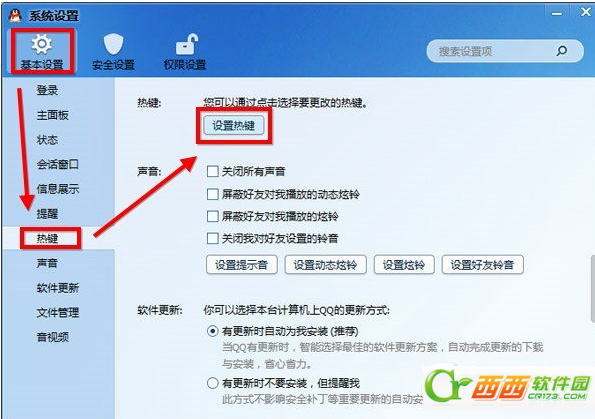This screenshot has width=595, height=419.
Task: Open the 基本设置 gear icon tab
Action: pos(42,51)
